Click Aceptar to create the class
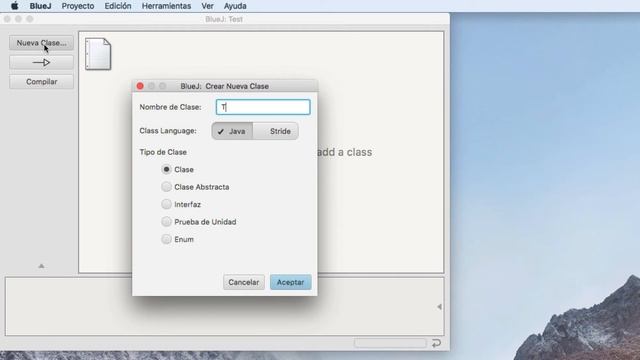The width and height of the screenshot is (640, 360). [291, 282]
